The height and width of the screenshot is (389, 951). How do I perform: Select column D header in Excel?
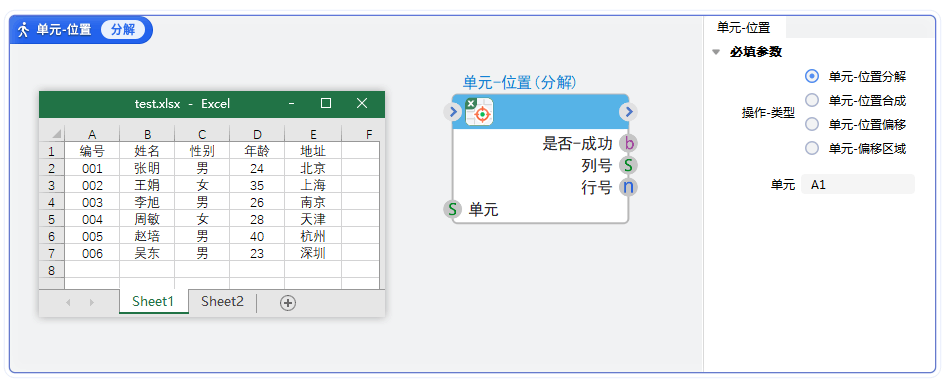coord(257,134)
